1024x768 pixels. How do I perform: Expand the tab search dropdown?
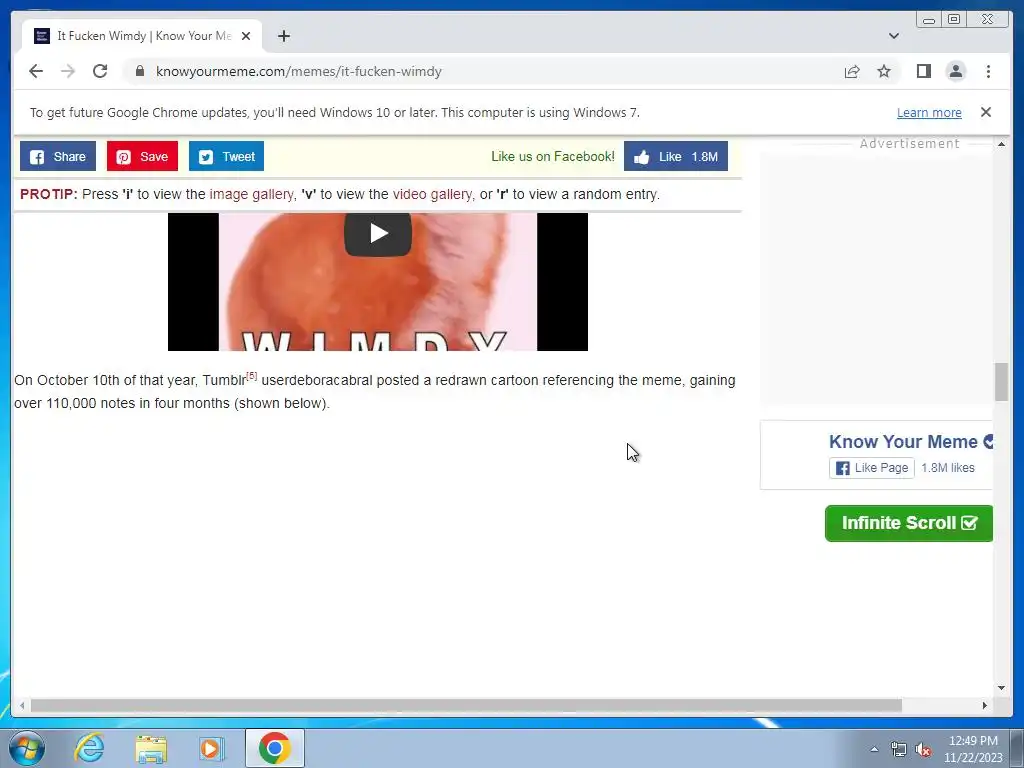click(x=893, y=36)
